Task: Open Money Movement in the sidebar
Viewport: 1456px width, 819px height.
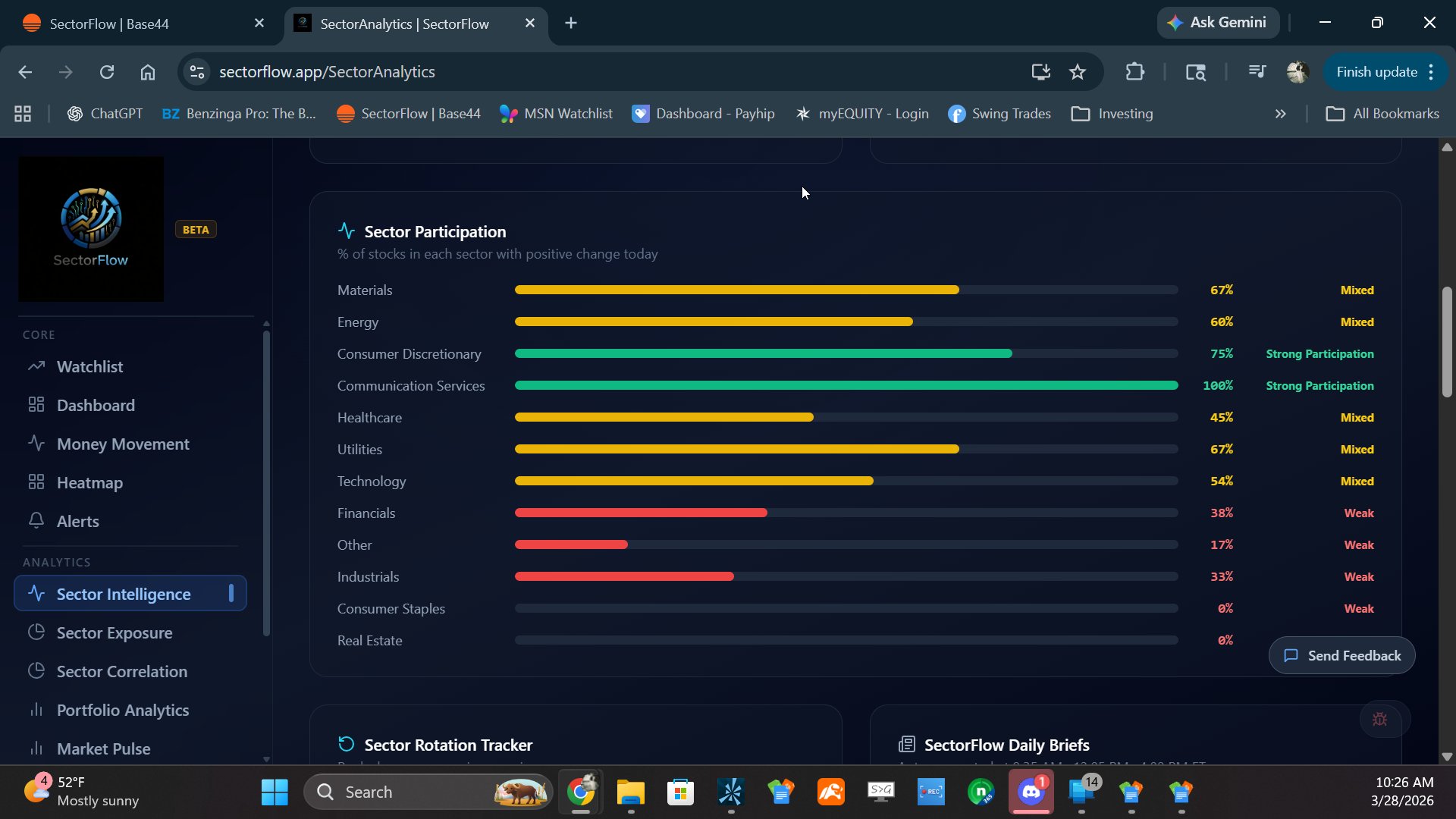Action: click(123, 444)
